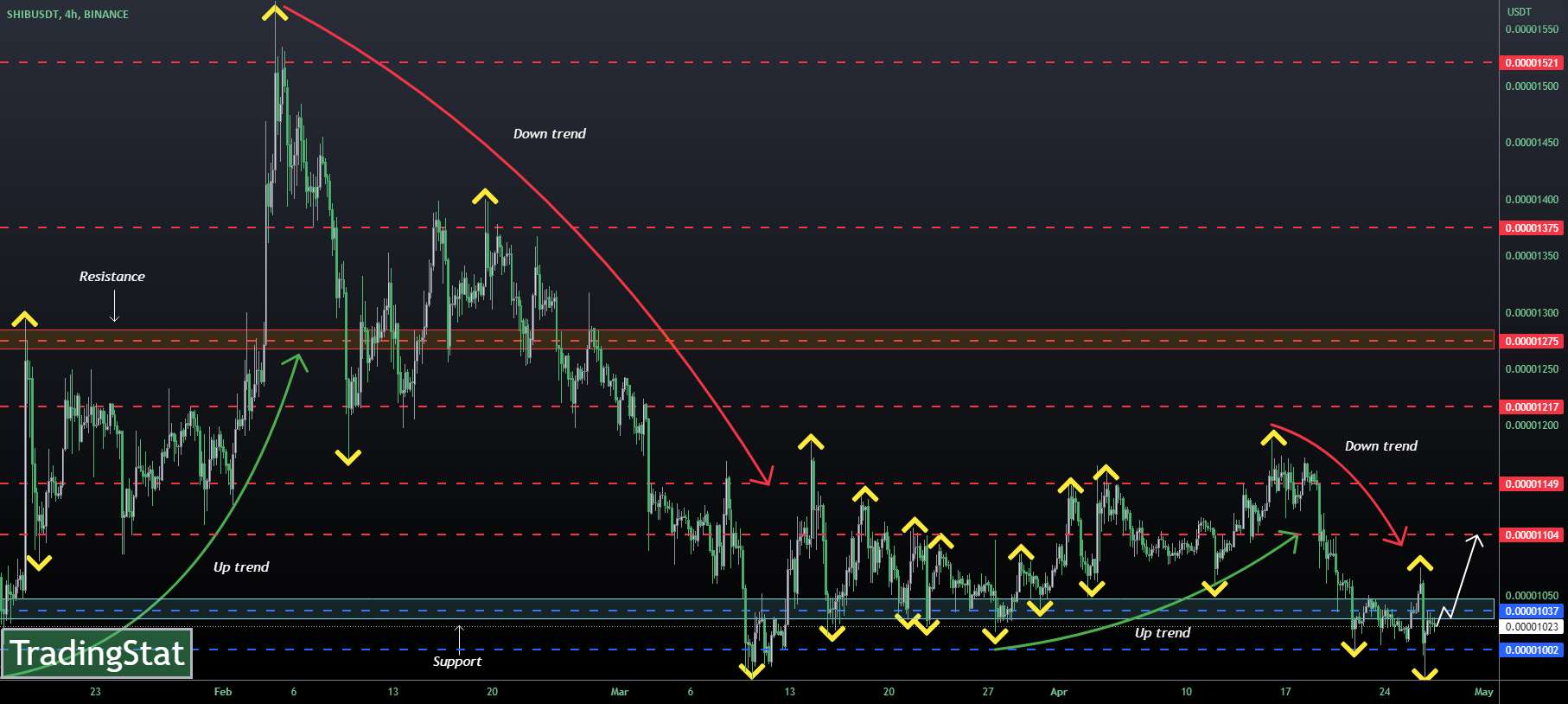This screenshot has width=1568, height=704.
Task: Click the 0.00001200 axis price value
Action: point(1532,426)
